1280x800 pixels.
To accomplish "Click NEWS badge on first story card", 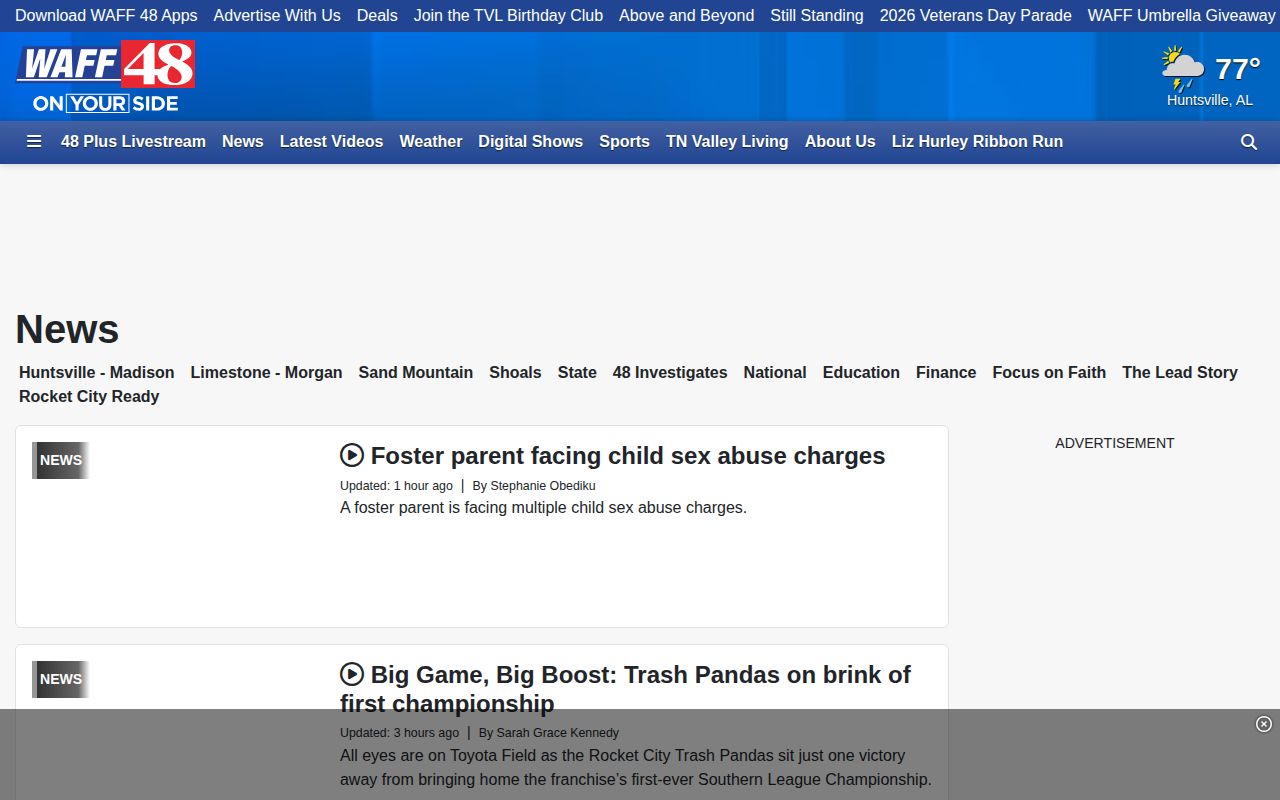I will (61, 460).
